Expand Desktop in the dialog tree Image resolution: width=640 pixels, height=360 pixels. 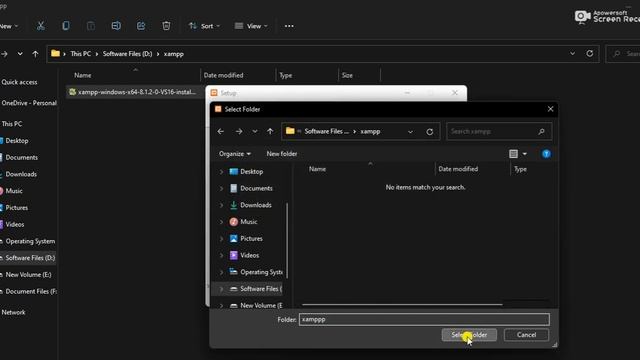222,172
